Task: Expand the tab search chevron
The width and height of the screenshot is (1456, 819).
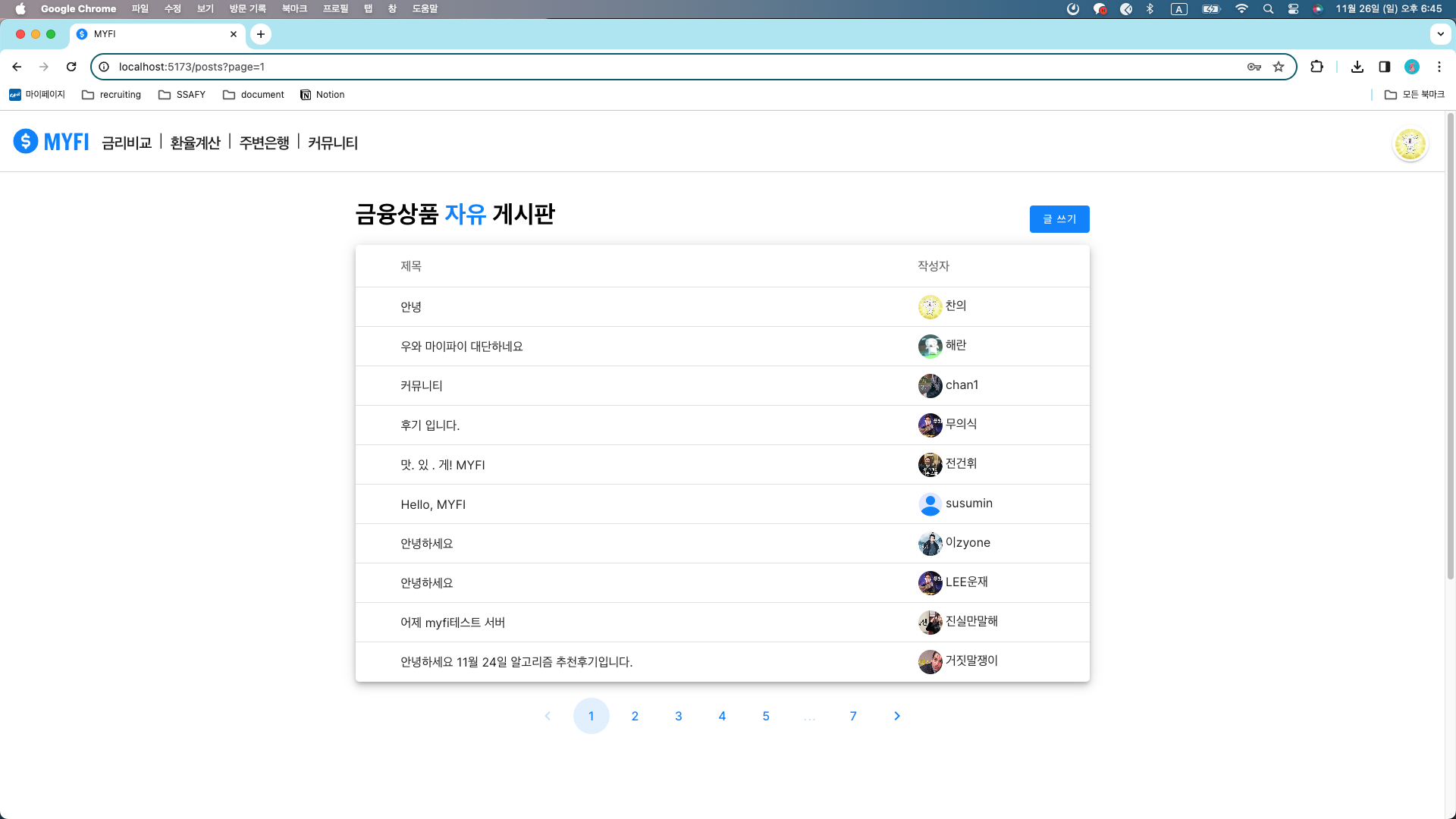Action: pos(1440,34)
